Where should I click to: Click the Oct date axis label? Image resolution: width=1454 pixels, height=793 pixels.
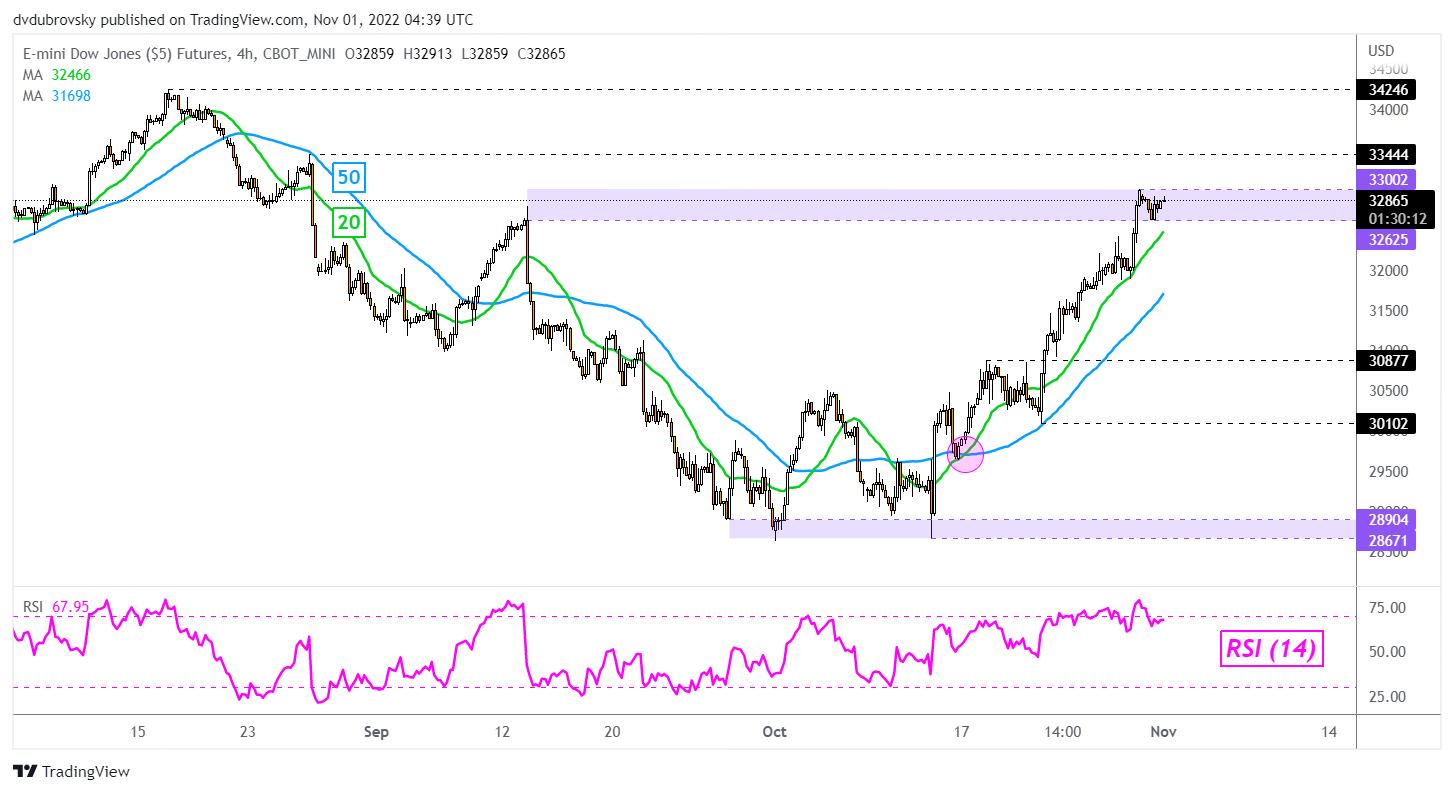774,732
